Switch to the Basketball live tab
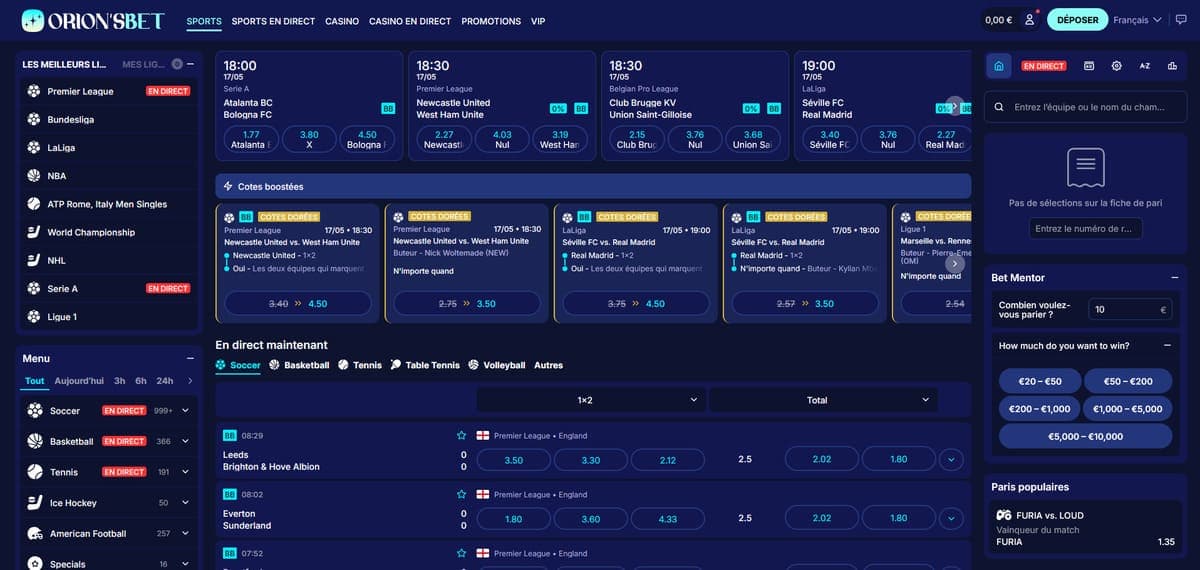 click(299, 365)
